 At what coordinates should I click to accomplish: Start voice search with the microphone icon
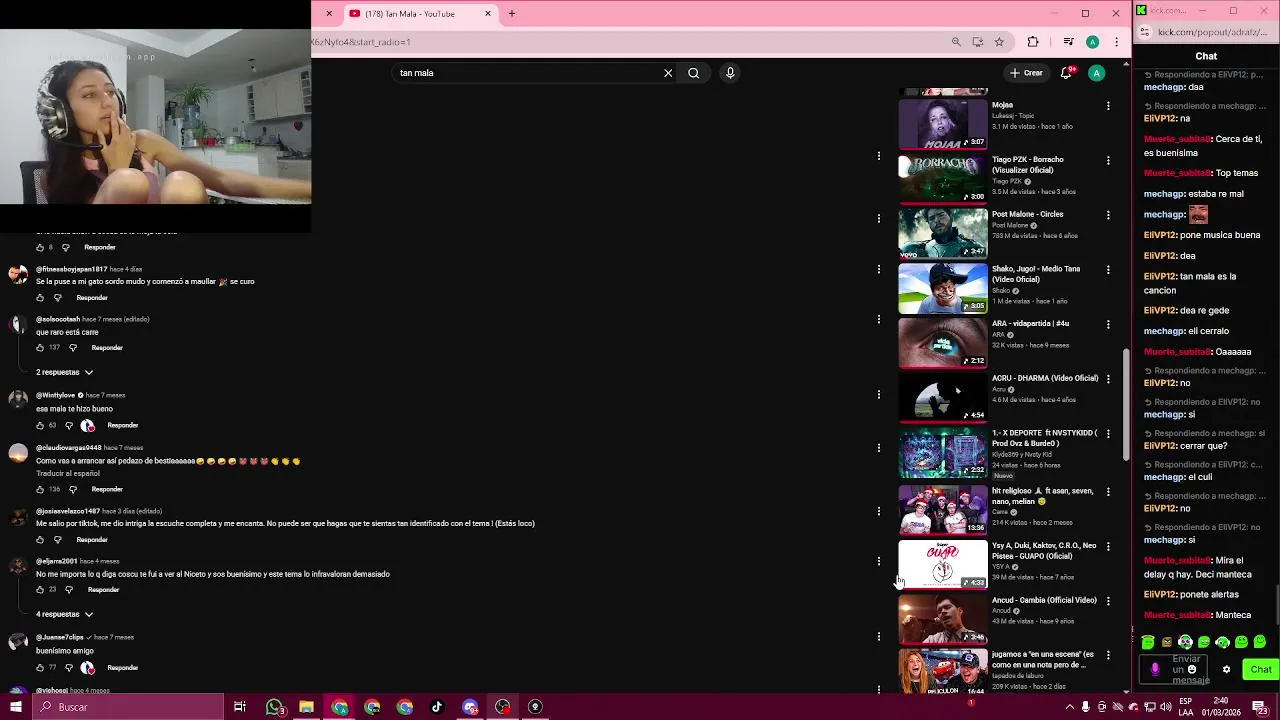coord(730,73)
